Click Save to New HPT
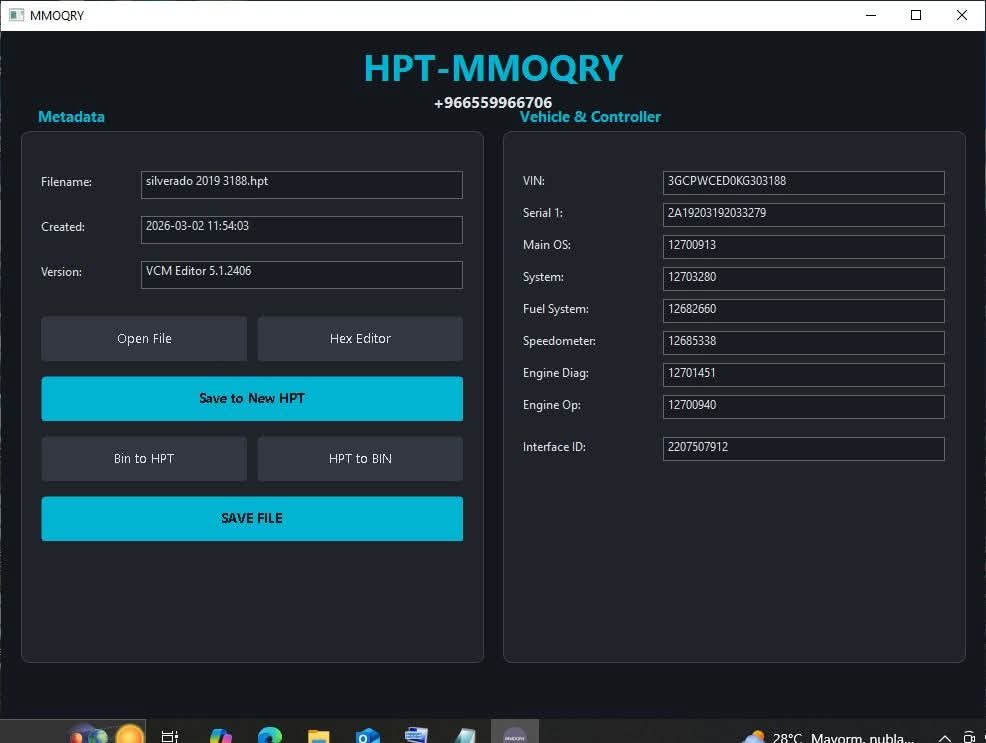986x743 pixels. pyautogui.click(x=252, y=399)
